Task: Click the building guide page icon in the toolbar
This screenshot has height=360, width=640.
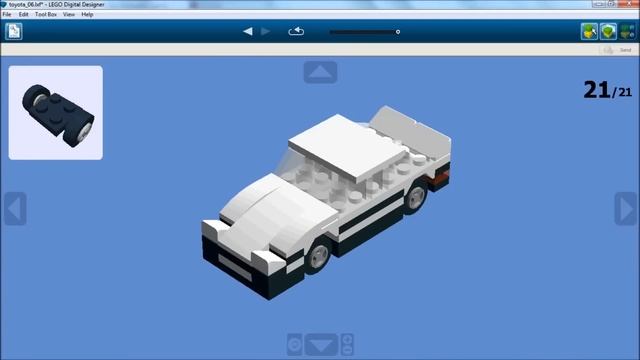Action: point(13,31)
